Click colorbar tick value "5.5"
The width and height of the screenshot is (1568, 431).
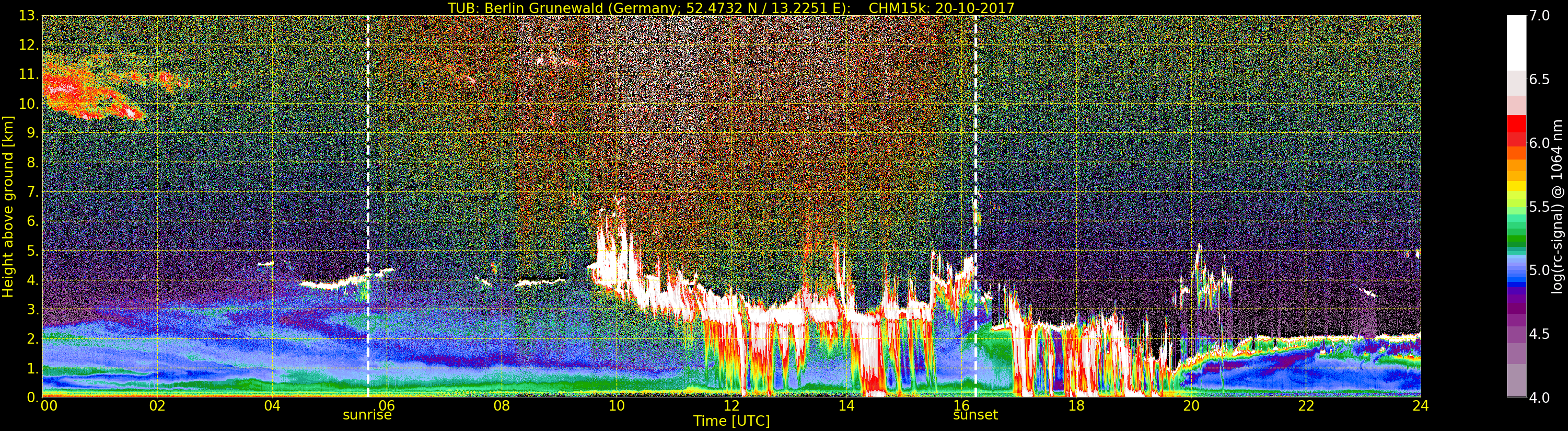tap(1540, 207)
